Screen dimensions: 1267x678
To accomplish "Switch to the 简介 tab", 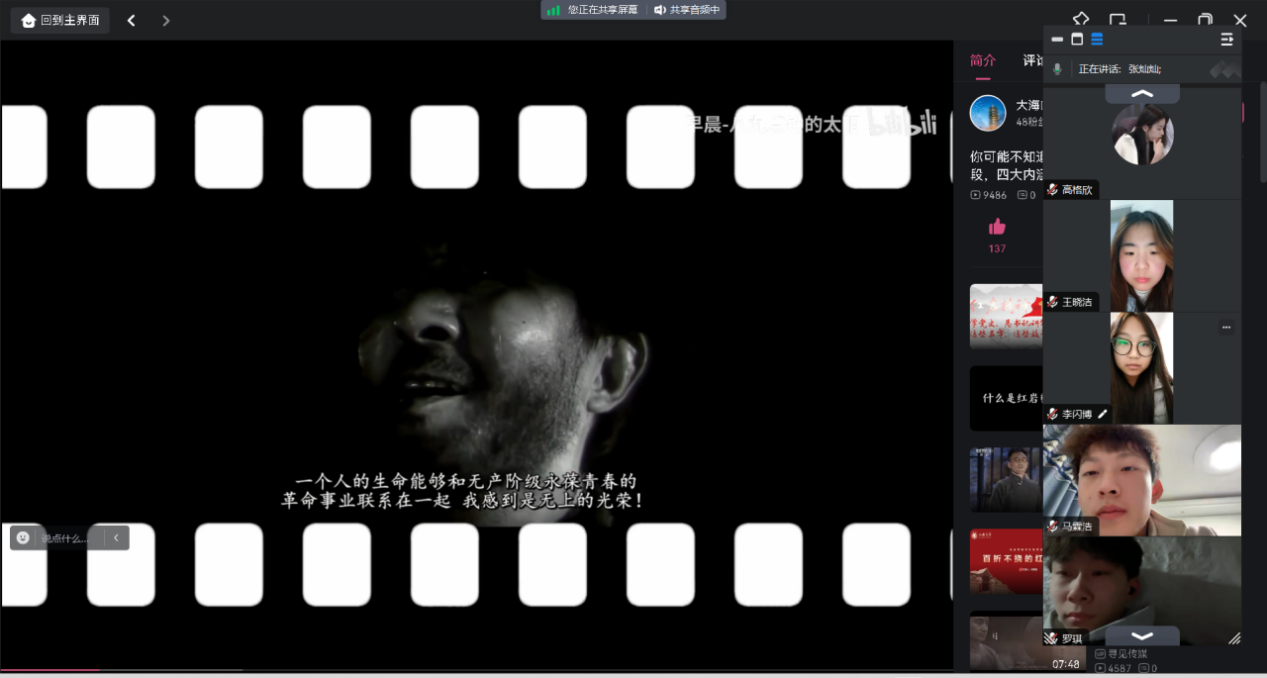I will click(x=982, y=61).
